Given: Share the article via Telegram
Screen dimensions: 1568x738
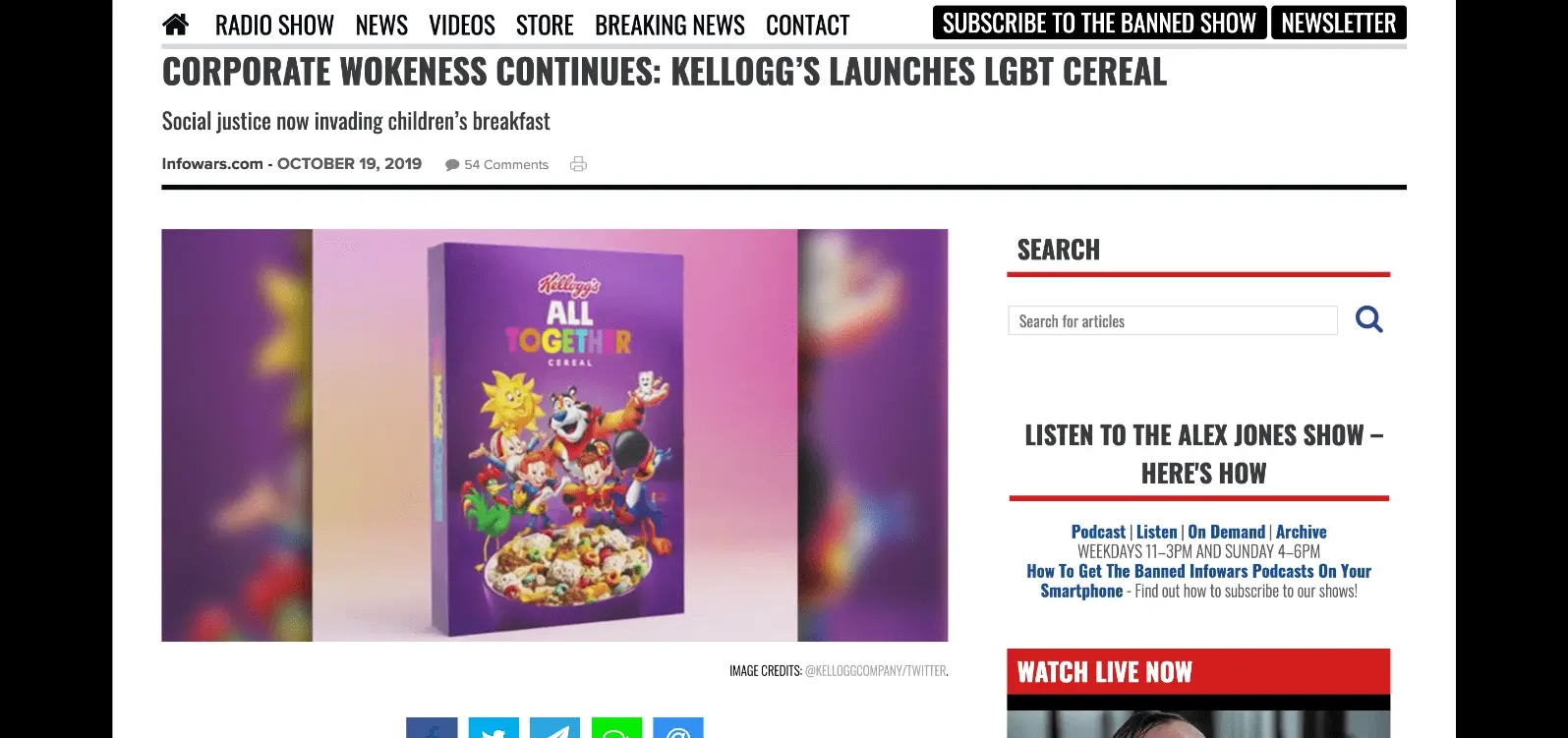Looking at the screenshot, I should tap(555, 728).
